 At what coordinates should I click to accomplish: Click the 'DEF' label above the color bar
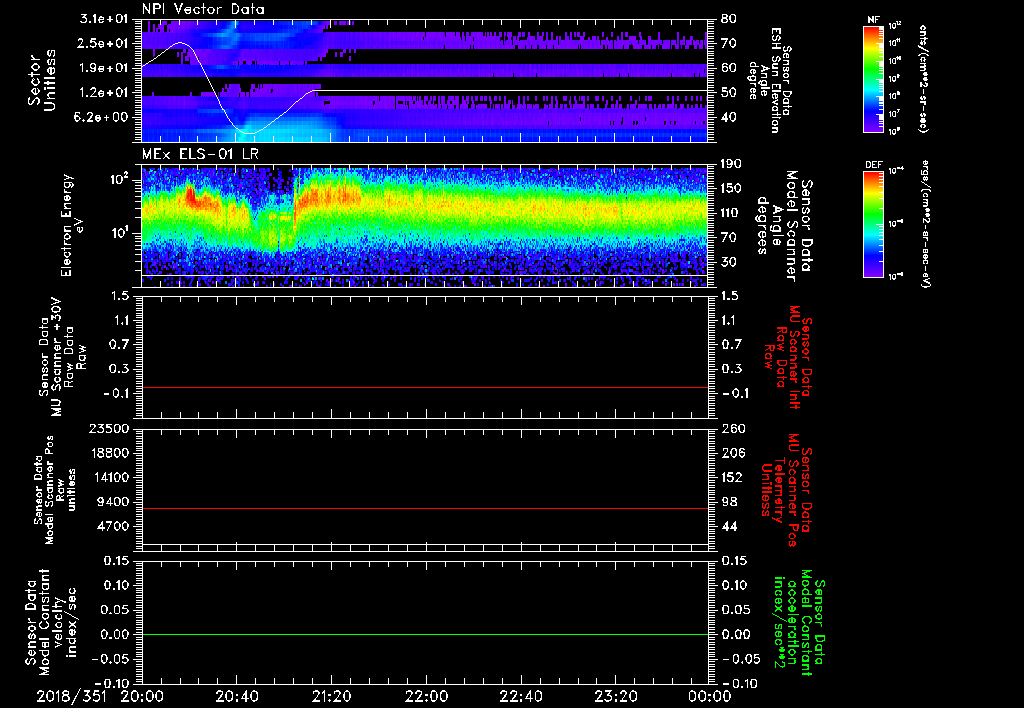874,165
